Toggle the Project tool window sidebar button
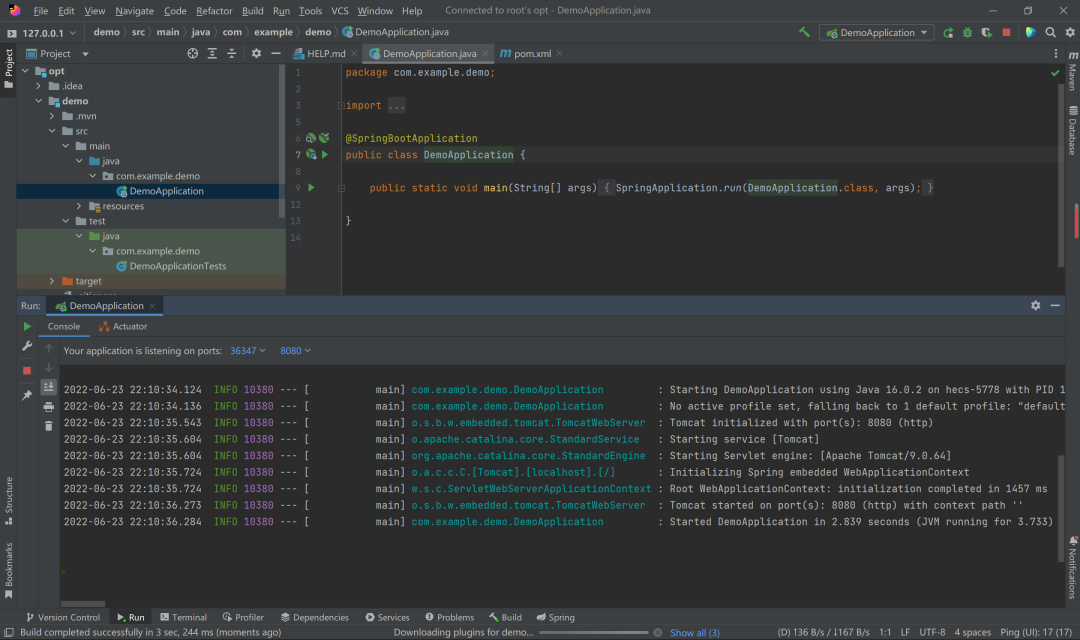The height and width of the screenshot is (640, 1080). point(8,68)
